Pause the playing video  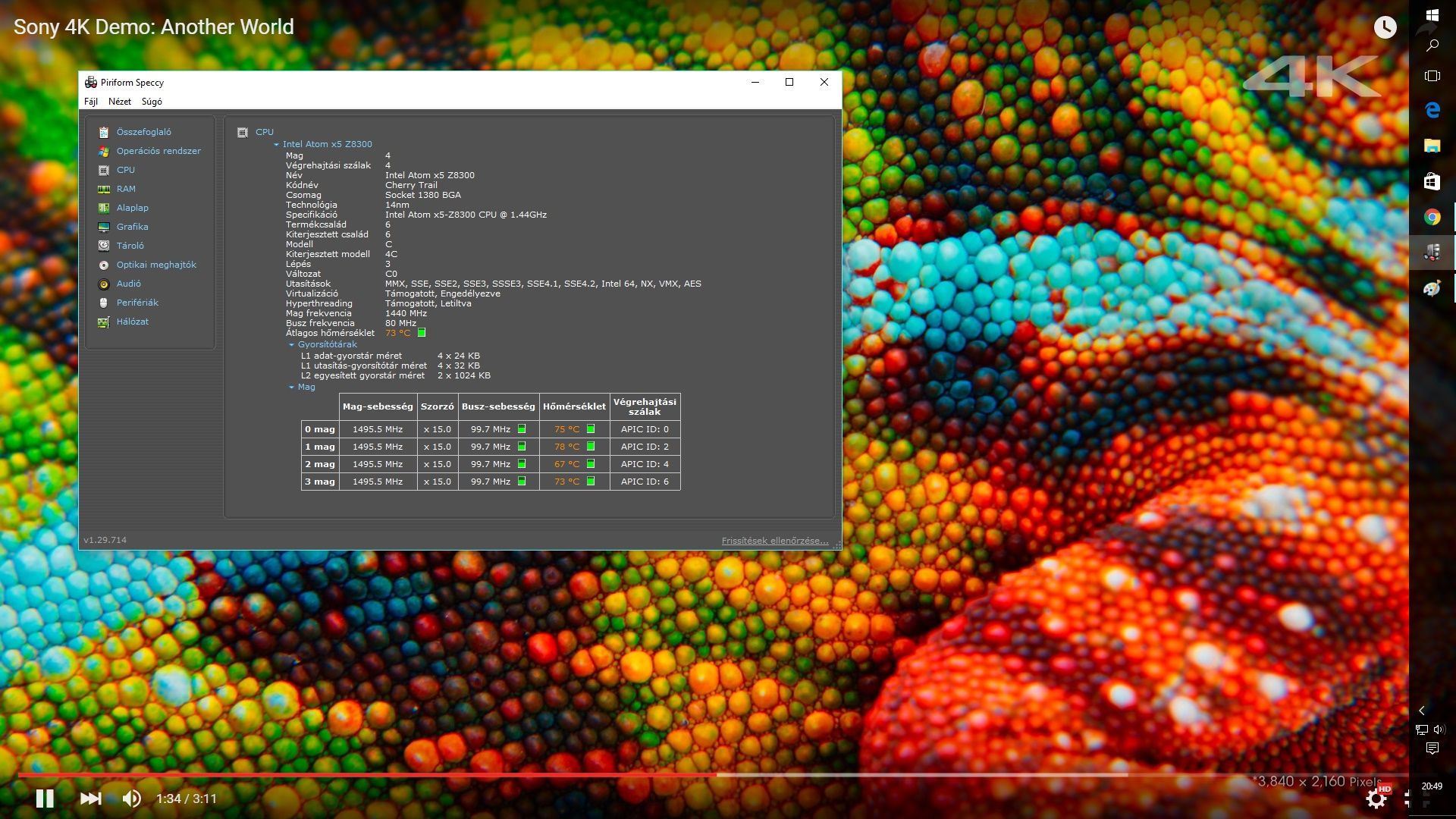point(45,798)
